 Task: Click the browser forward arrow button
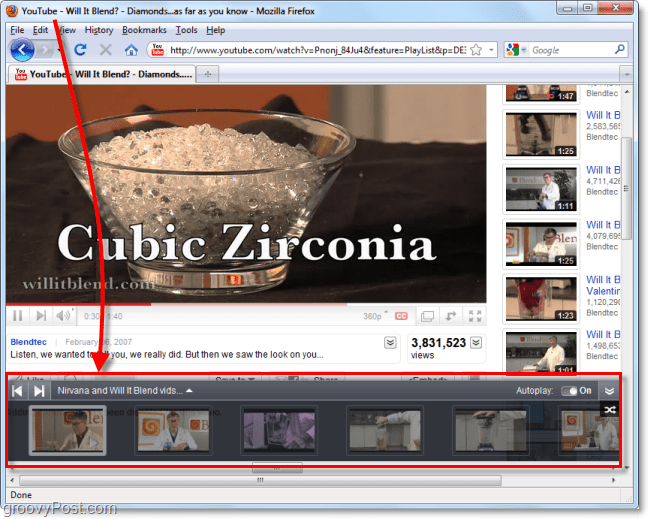point(44,50)
